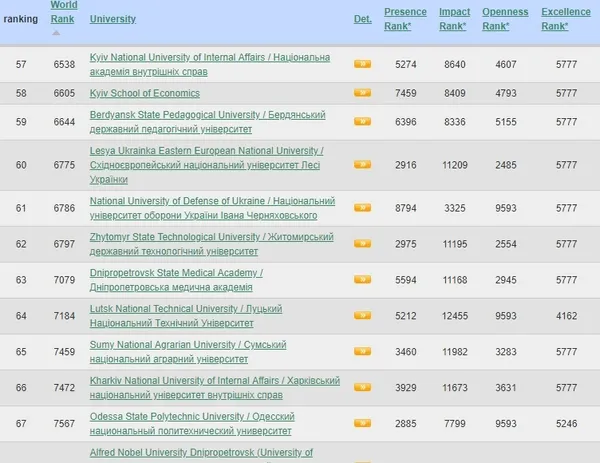Open Kharkiv National University of Internal Affairs link
Viewport: 600px width, 463px height.
pos(215,388)
